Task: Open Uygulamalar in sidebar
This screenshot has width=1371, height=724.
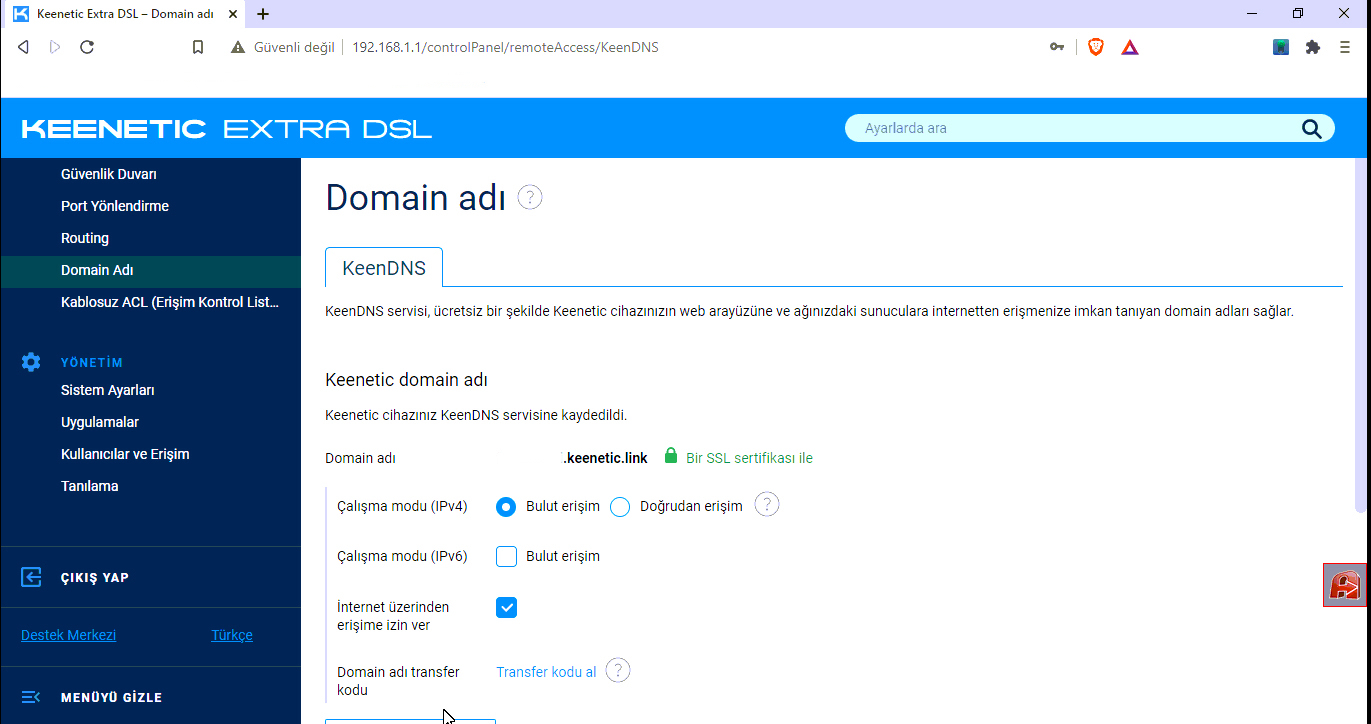Action: pos(100,422)
